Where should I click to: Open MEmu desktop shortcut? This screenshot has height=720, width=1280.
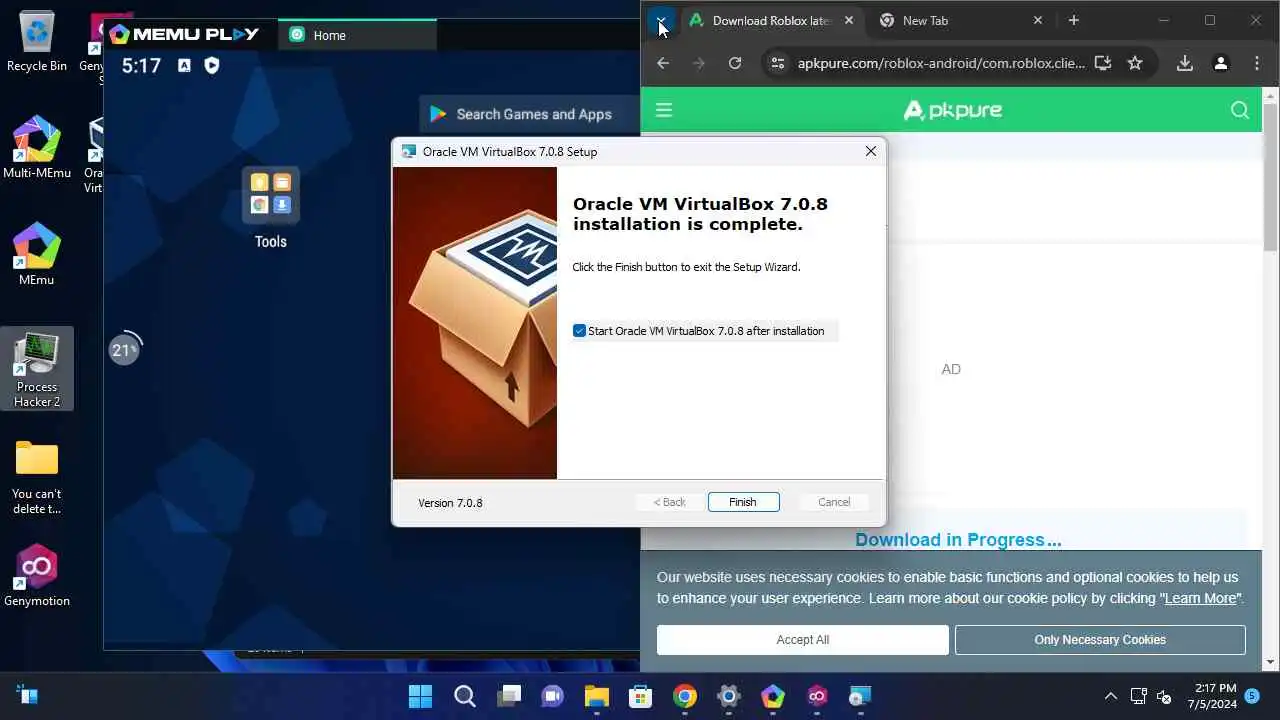(x=37, y=254)
